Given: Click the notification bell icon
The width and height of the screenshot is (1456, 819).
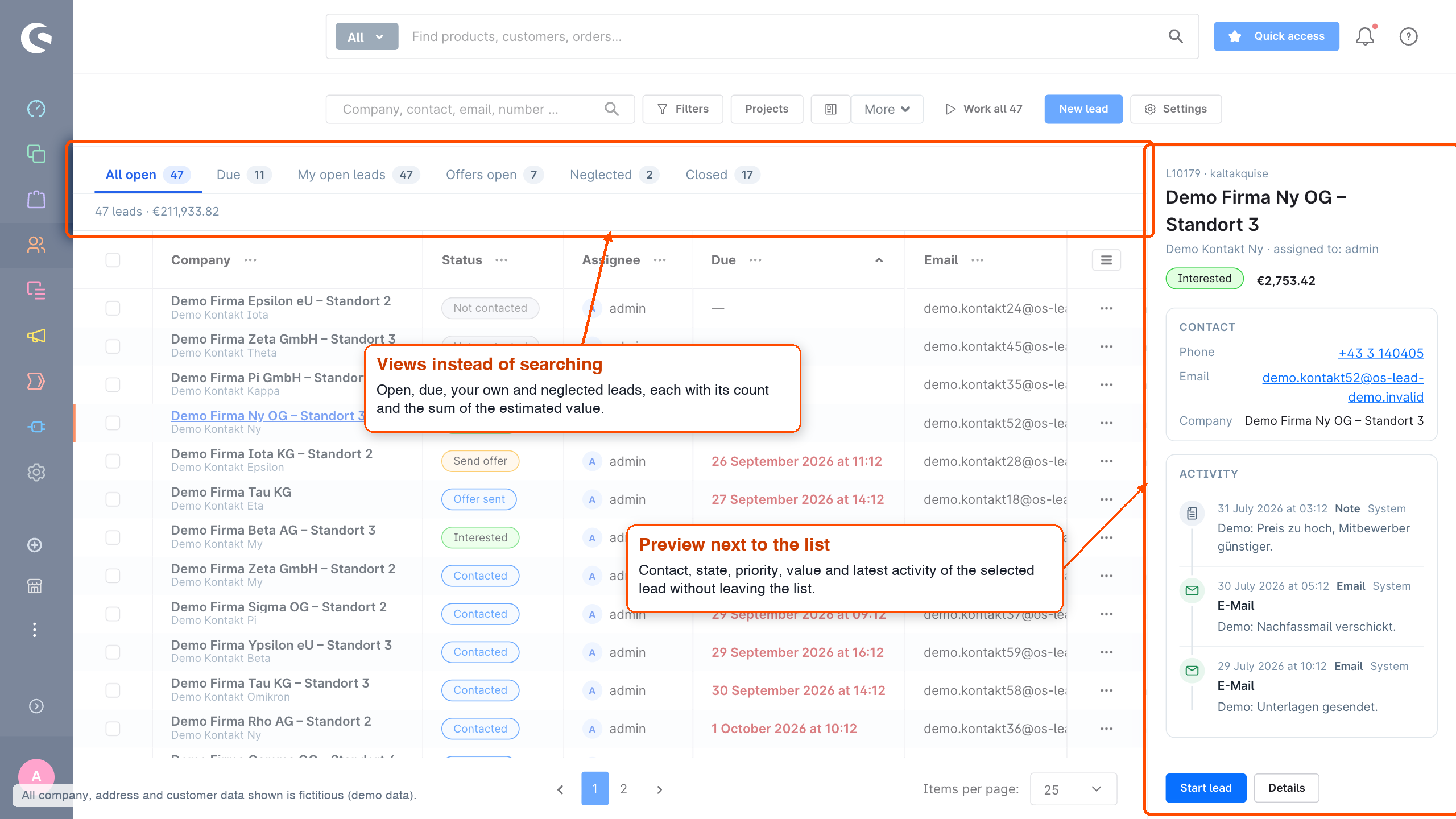Looking at the screenshot, I should coord(1365,36).
